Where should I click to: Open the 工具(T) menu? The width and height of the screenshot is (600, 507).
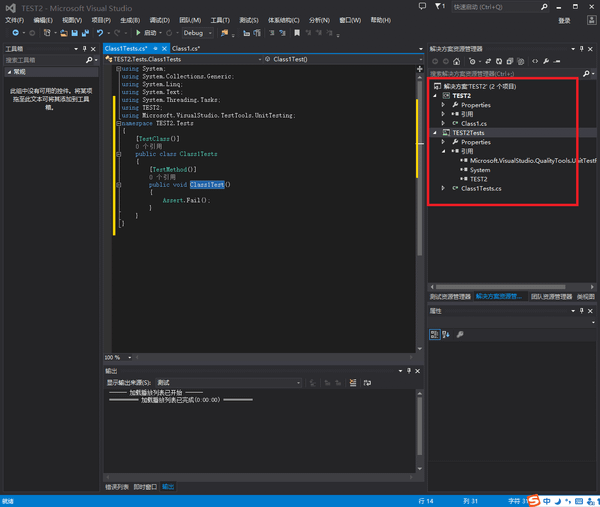220,20
